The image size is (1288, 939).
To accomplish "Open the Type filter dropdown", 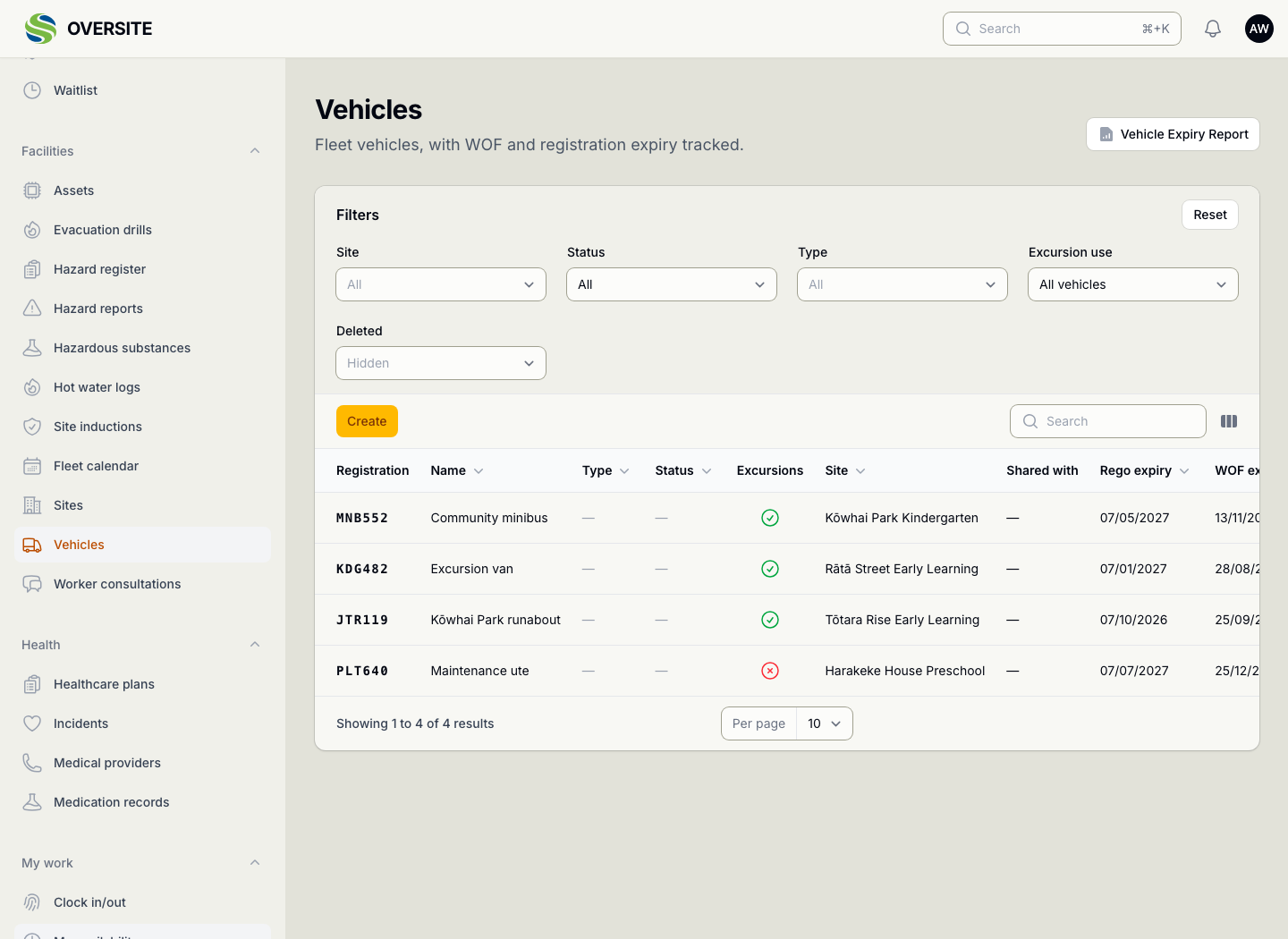I will pos(902,284).
